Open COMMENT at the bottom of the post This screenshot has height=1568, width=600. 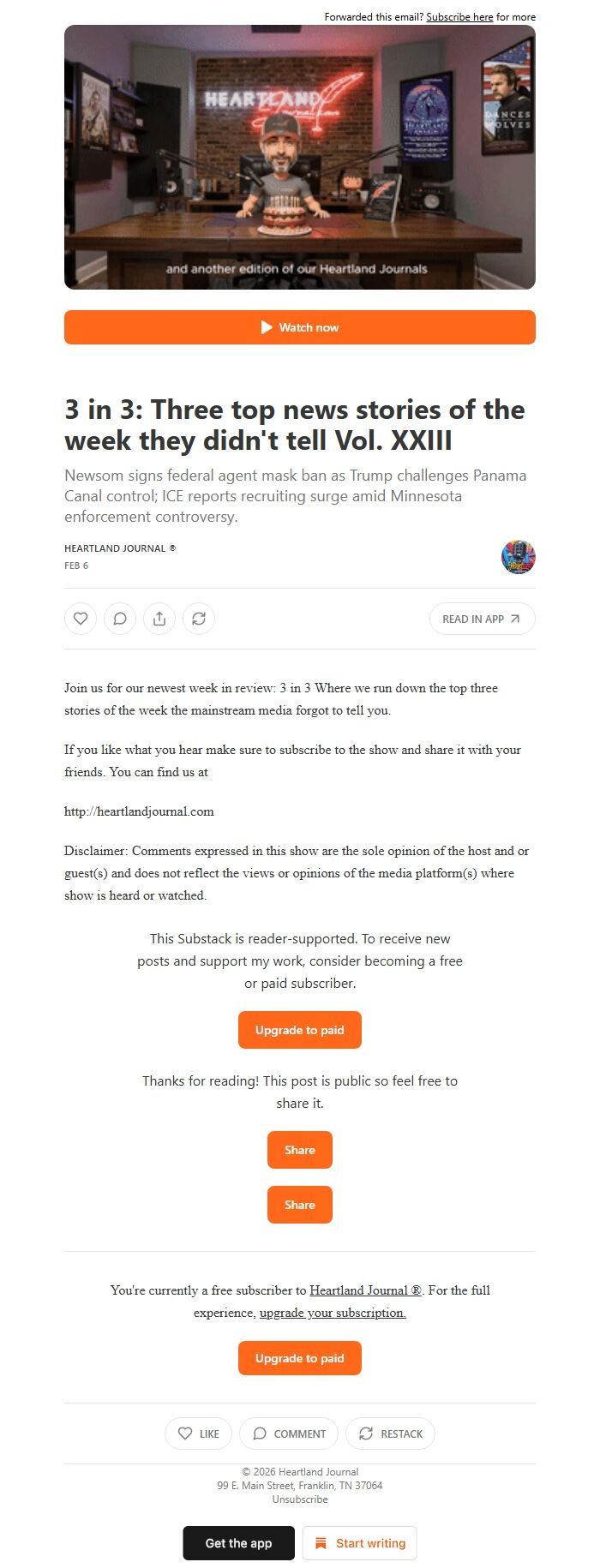click(x=289, y=1433)
